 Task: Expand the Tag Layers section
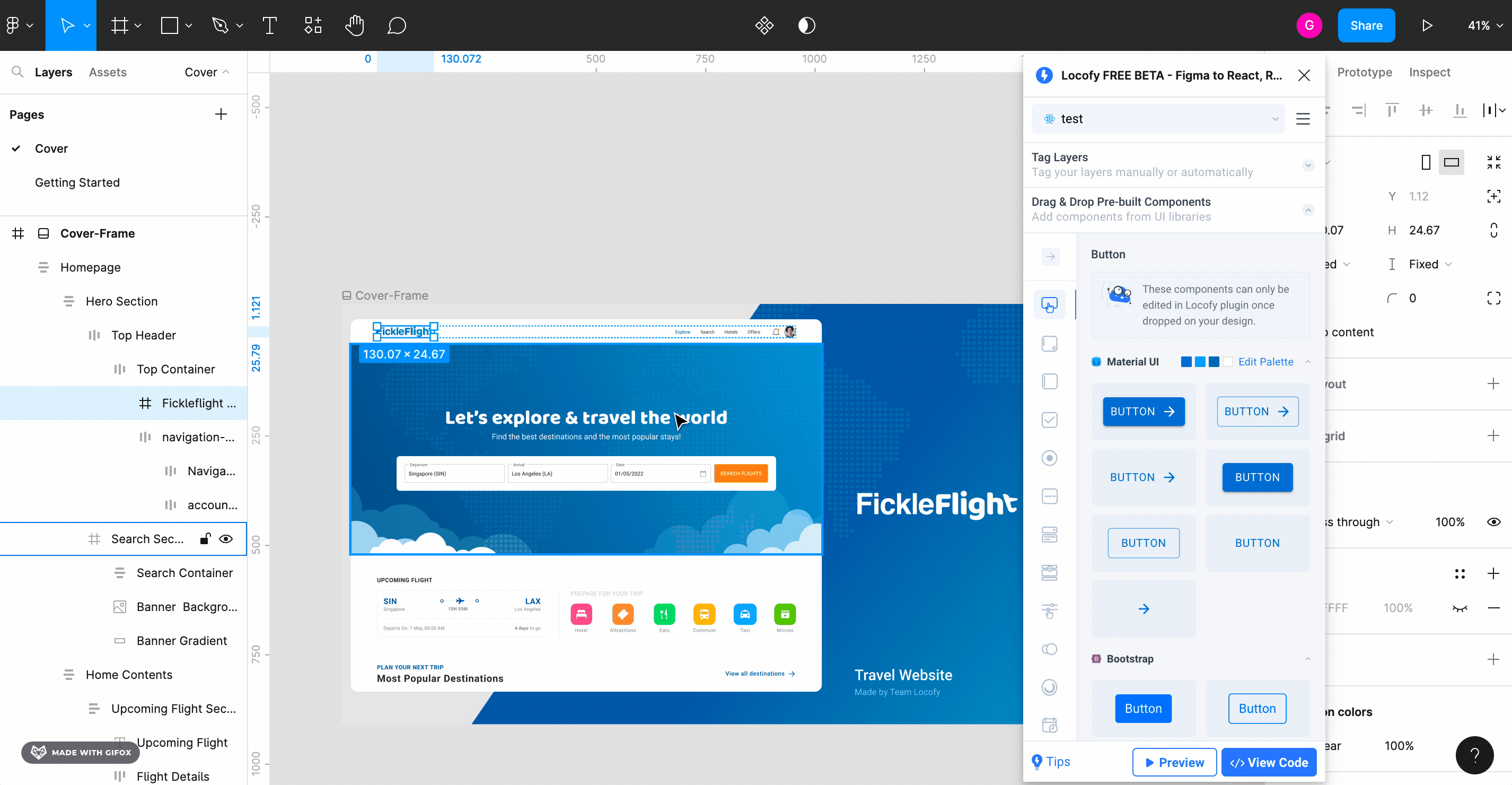coord(1308,165)
